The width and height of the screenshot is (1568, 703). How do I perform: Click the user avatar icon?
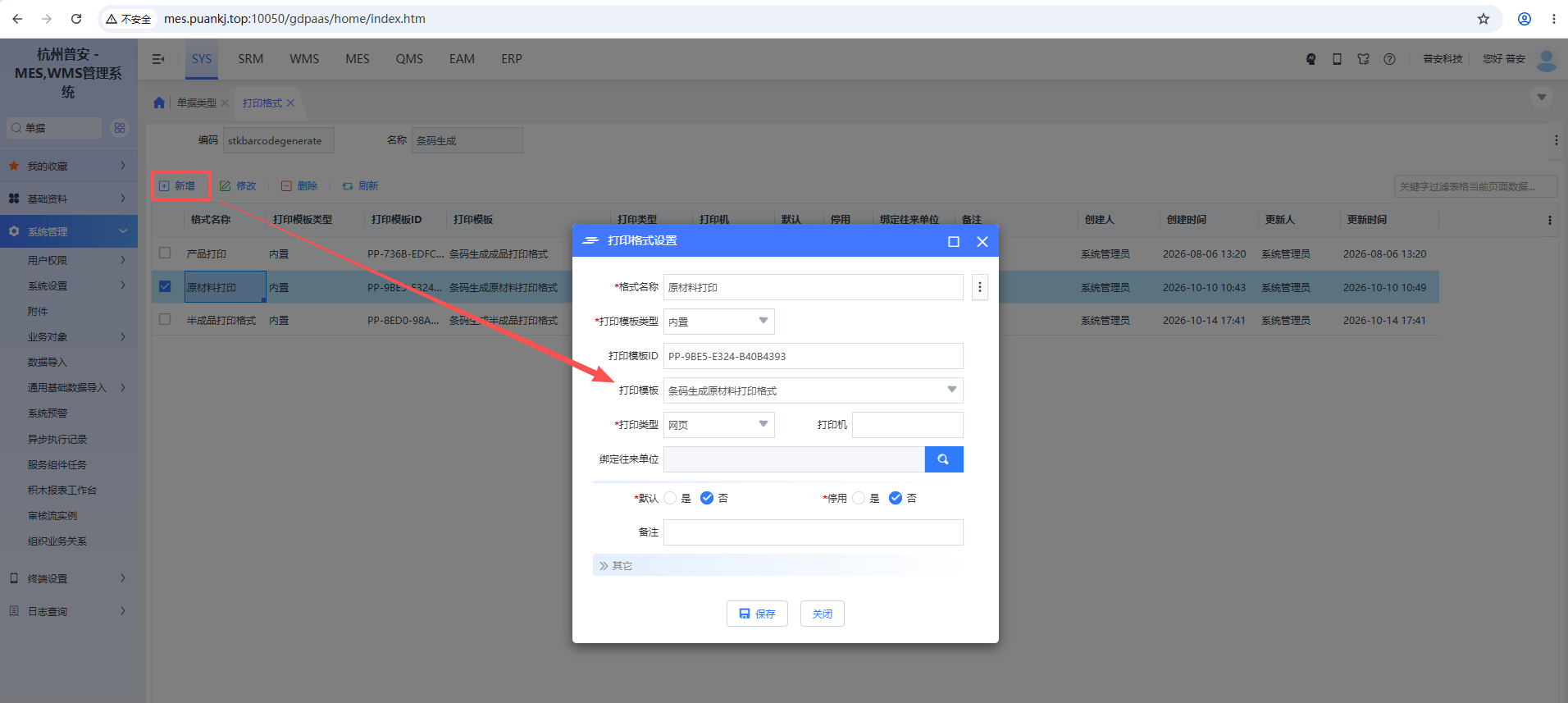point(1547,60)
